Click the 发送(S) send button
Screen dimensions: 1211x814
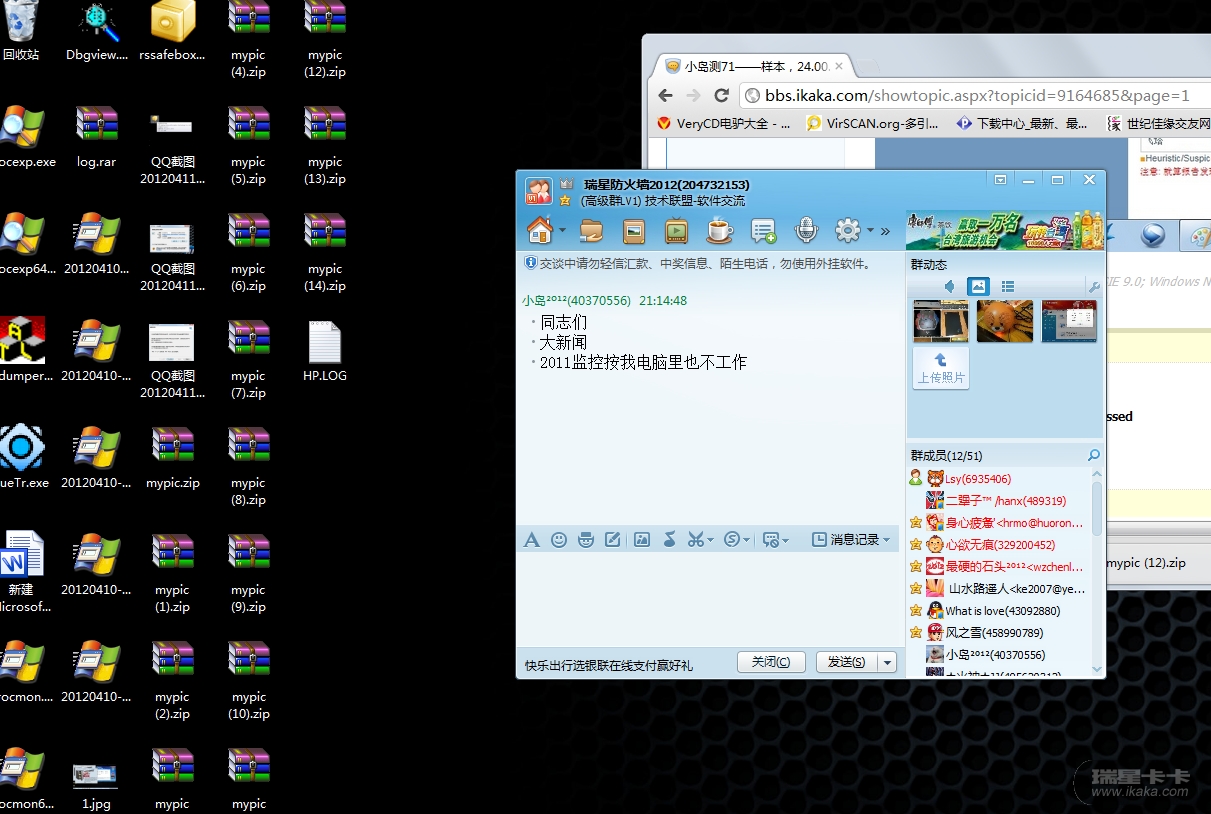846,662
